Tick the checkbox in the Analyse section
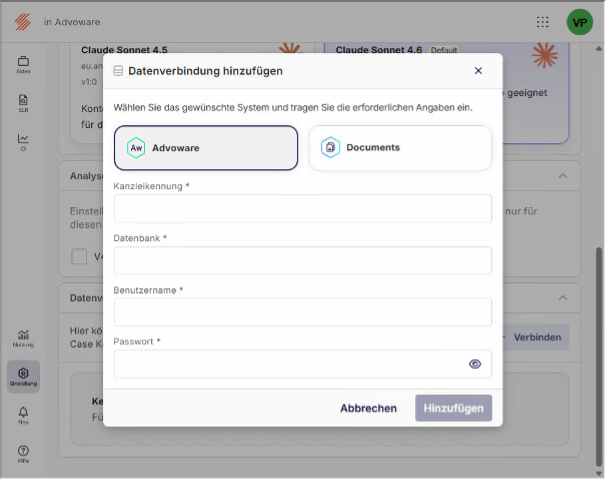This screenshot has height=480, width=606. [79, 257]
